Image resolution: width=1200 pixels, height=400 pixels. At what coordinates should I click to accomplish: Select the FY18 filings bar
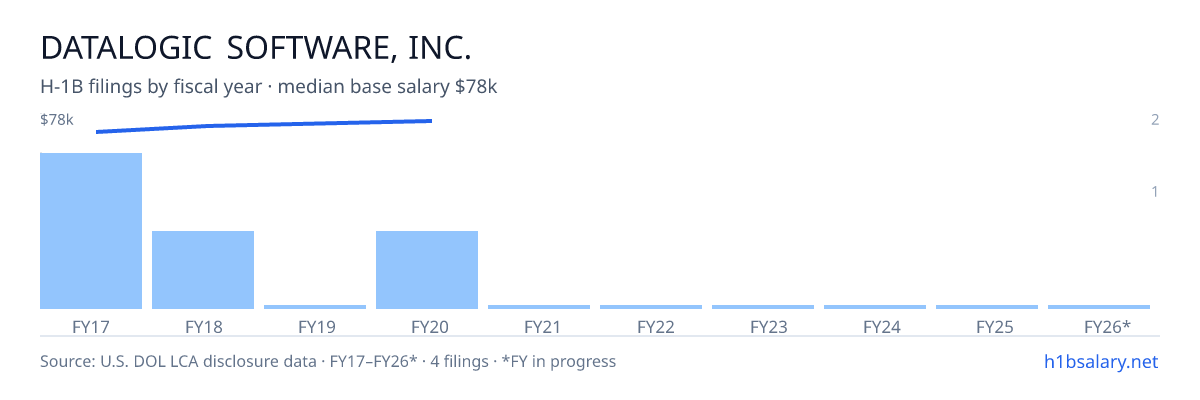(203, 270)
